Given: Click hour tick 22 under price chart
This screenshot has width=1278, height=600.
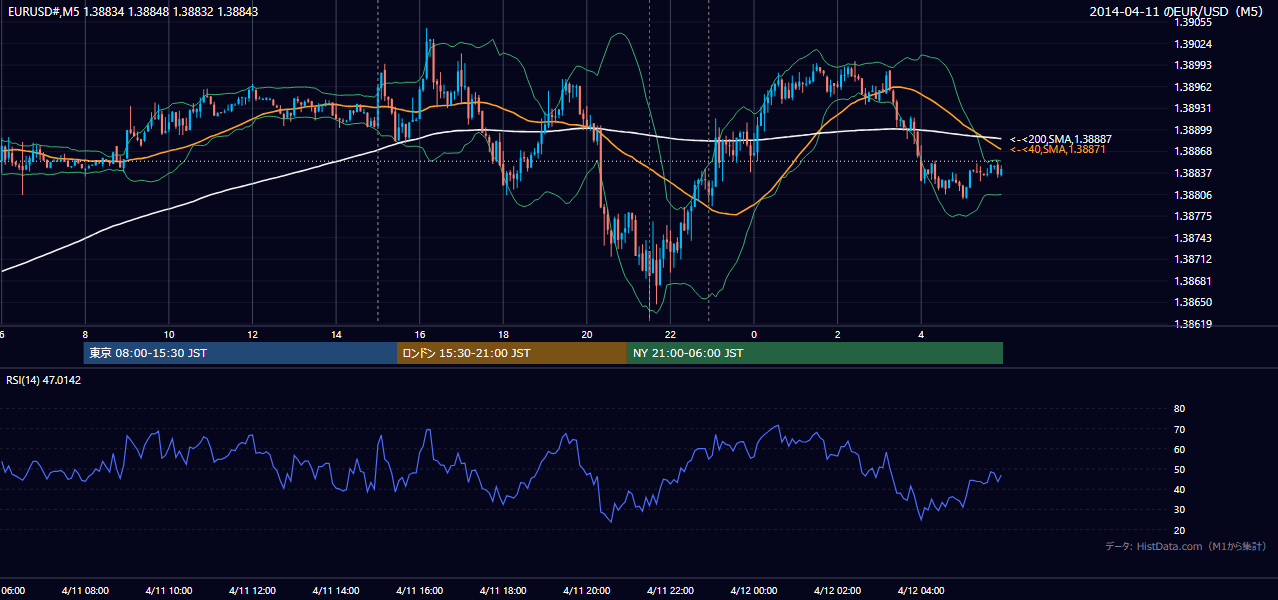Looking at the screenshot, I should (670, 335).
